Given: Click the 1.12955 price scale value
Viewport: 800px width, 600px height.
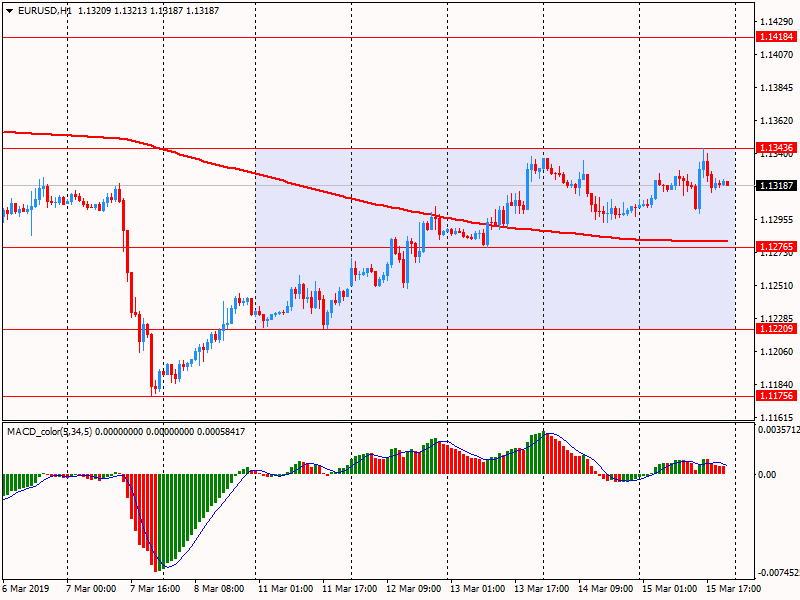Looking at the screenshot, I should click(777, 220).
